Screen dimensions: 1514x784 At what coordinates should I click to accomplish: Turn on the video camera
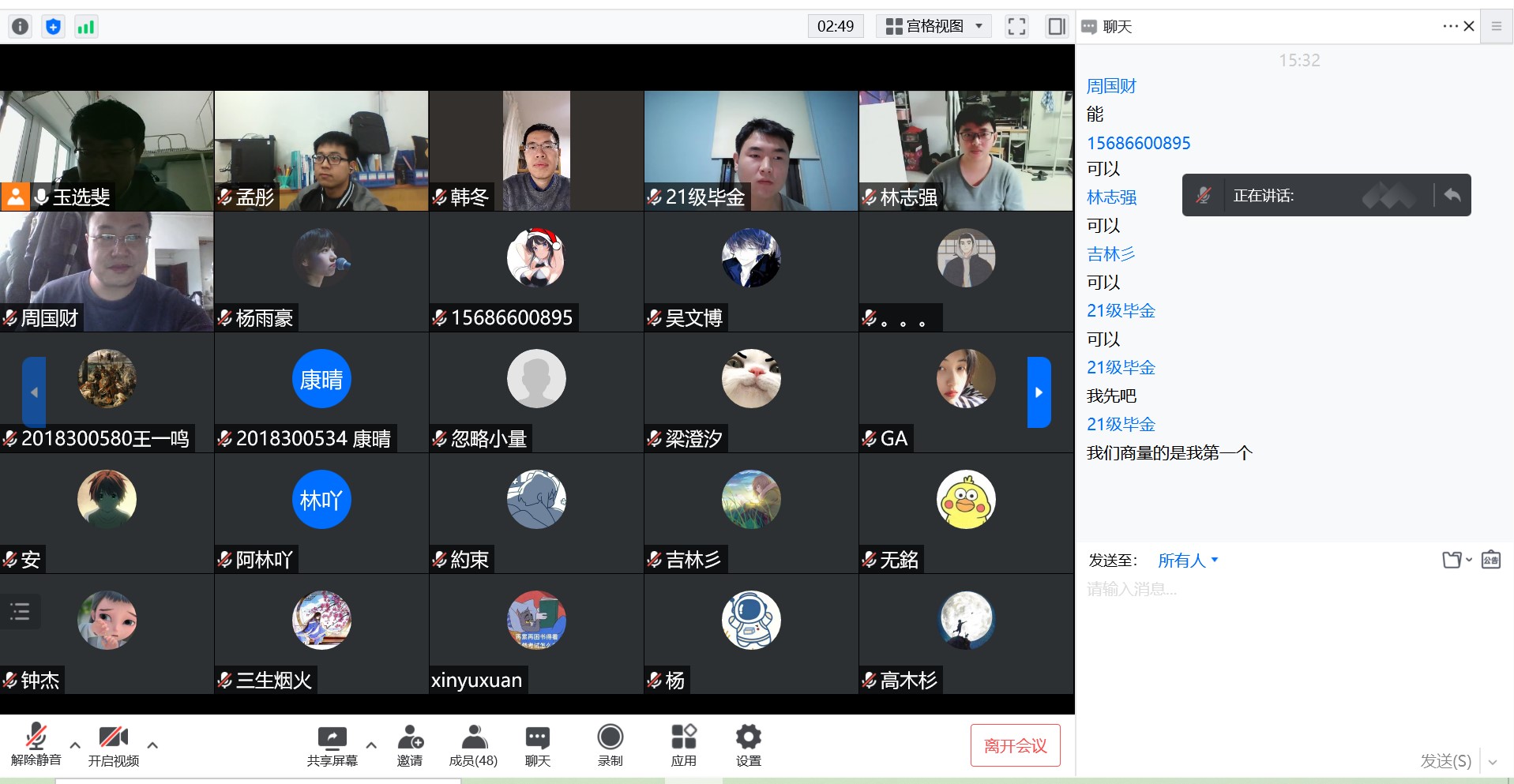coord(113,745)
